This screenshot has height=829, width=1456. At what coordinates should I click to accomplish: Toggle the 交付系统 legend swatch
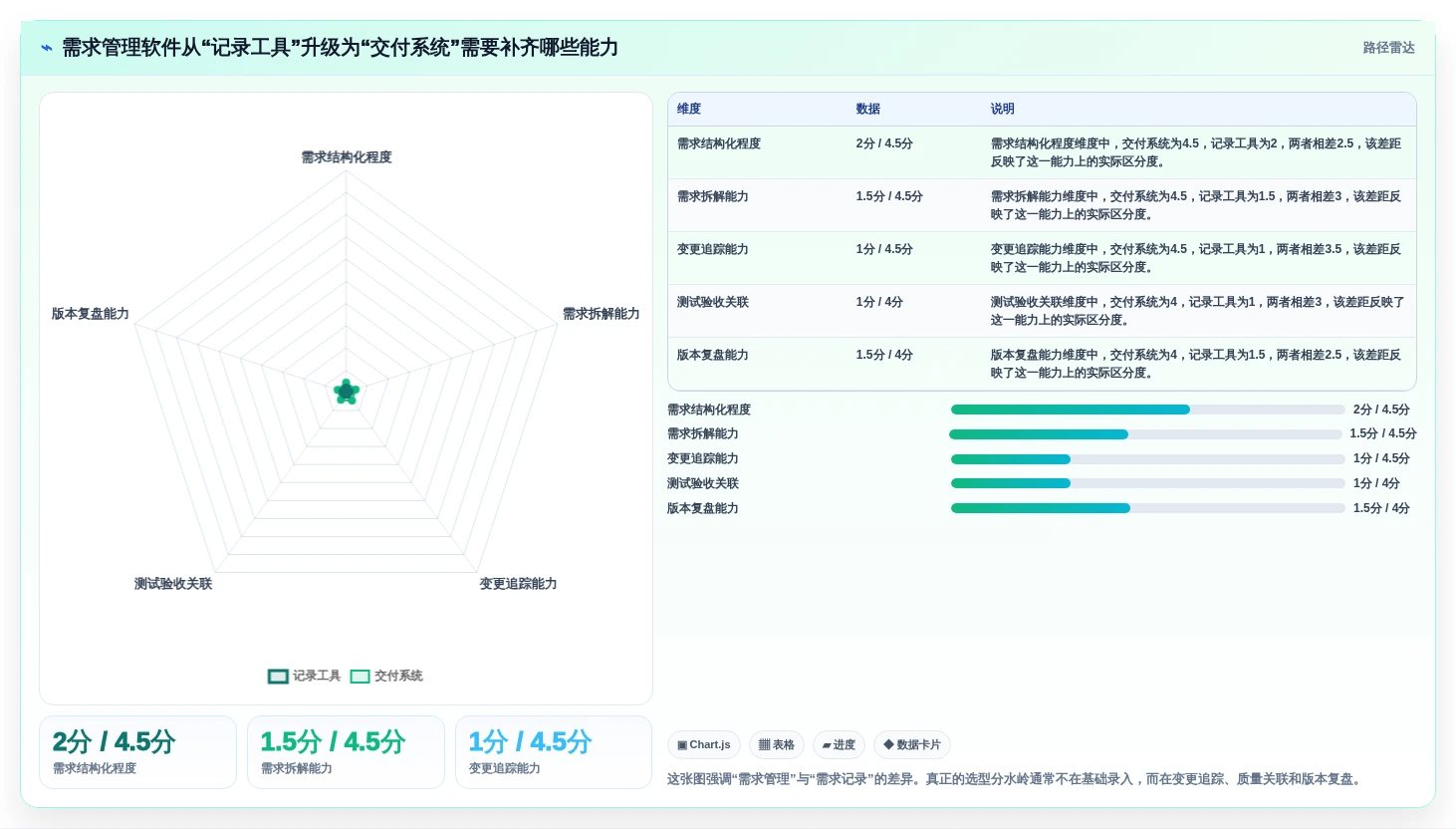pyautogui.click(x=360, y=677)
